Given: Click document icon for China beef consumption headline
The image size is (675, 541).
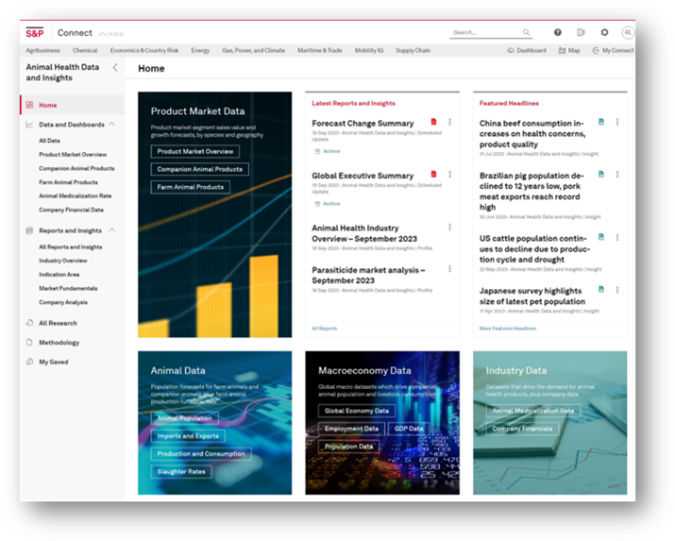Looking at the screenshot, I should 601,122.
